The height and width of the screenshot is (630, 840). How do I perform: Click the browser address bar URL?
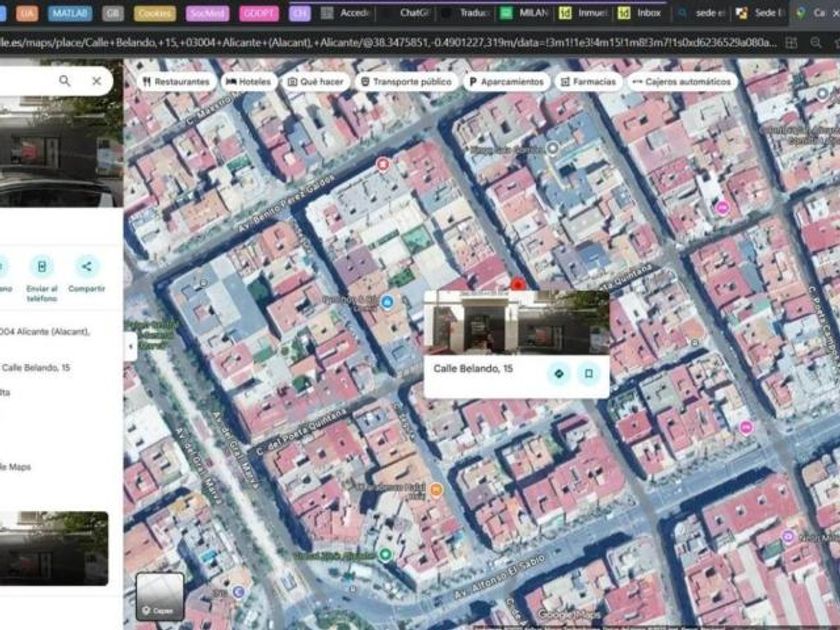[400, 42]
